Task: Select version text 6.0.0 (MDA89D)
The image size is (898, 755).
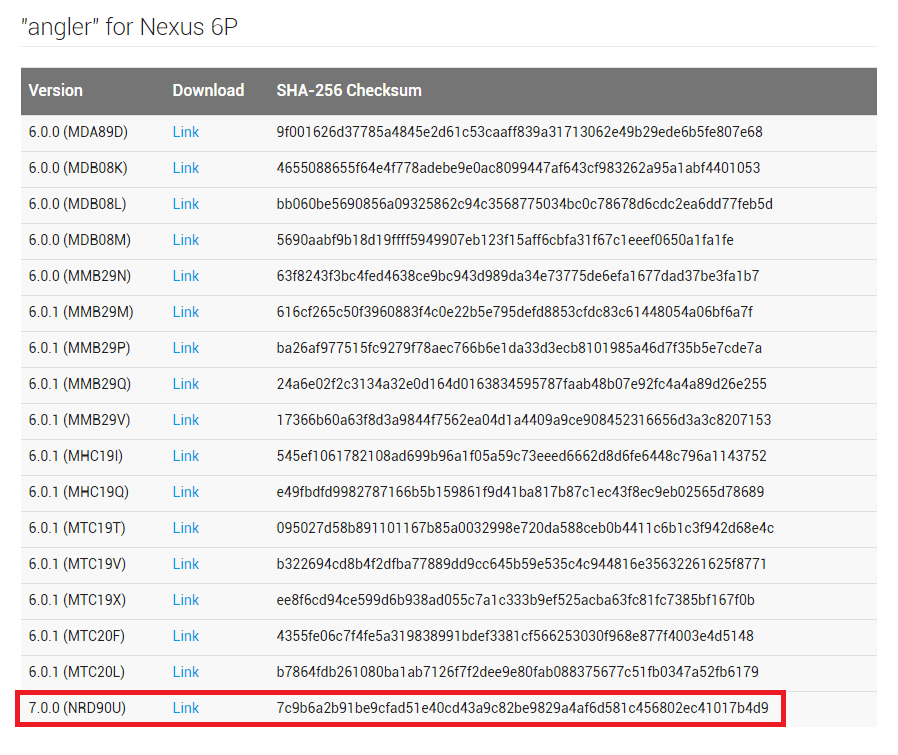Action: 78,132
